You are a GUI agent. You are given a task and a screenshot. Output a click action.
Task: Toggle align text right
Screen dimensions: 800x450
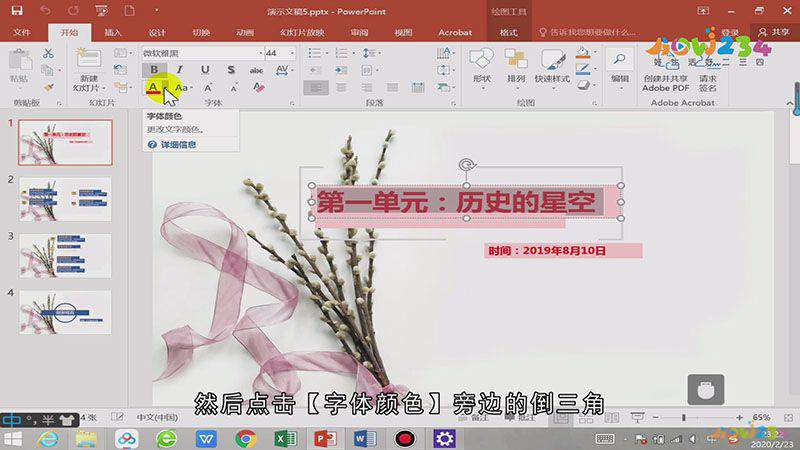click(367, 88)
